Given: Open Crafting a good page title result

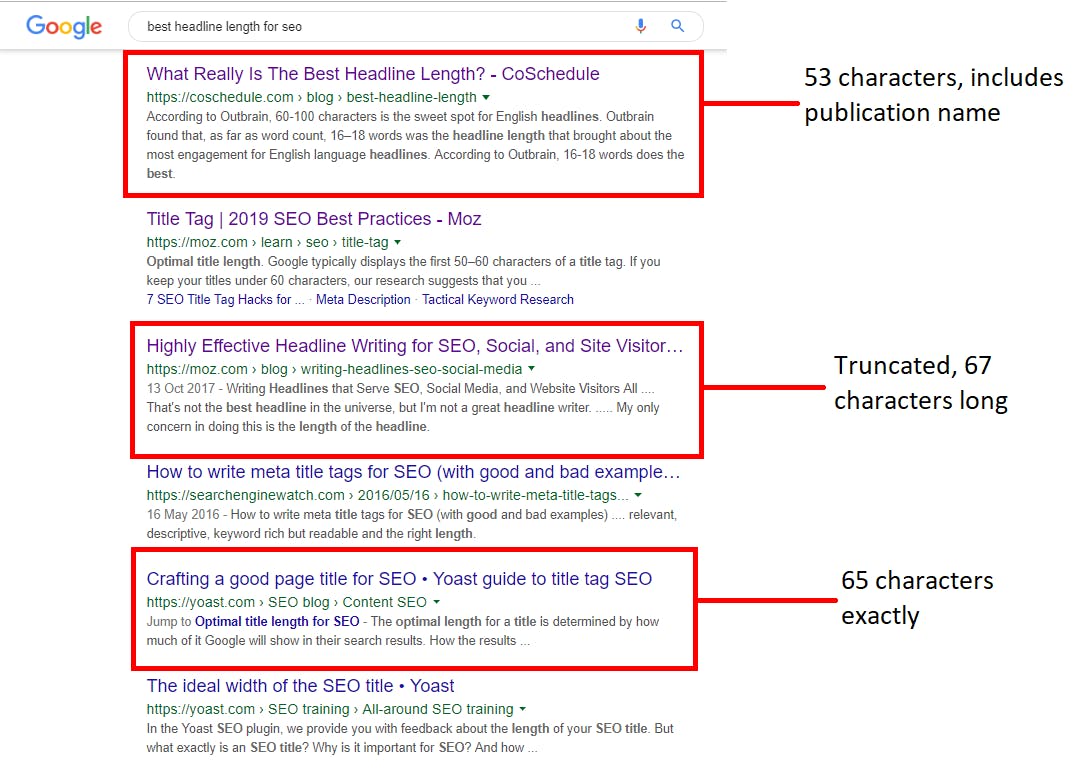Looking at the screenshot, I should [399, 579].
